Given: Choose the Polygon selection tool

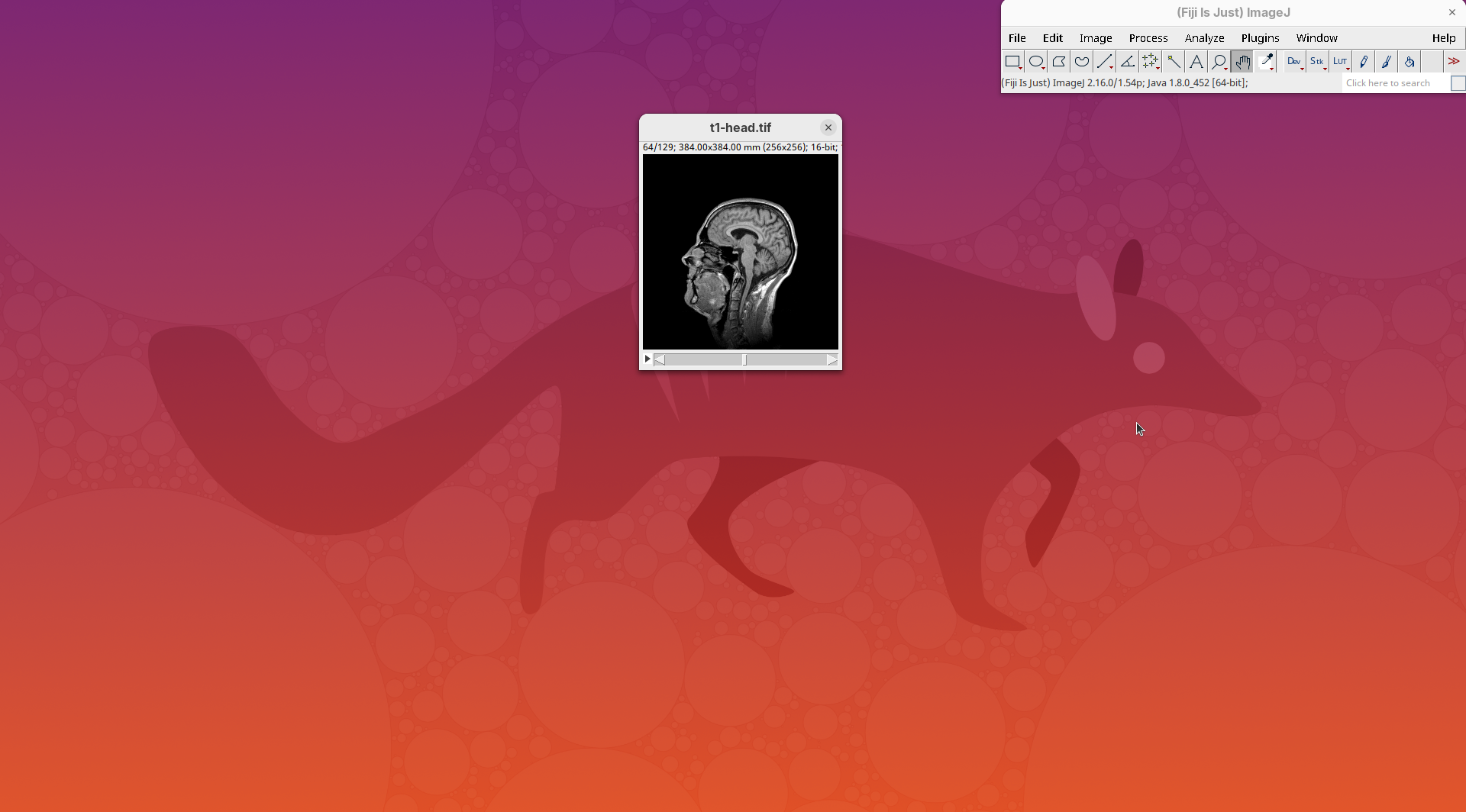Looking at the screenshot, I should tap(1059, 62).
